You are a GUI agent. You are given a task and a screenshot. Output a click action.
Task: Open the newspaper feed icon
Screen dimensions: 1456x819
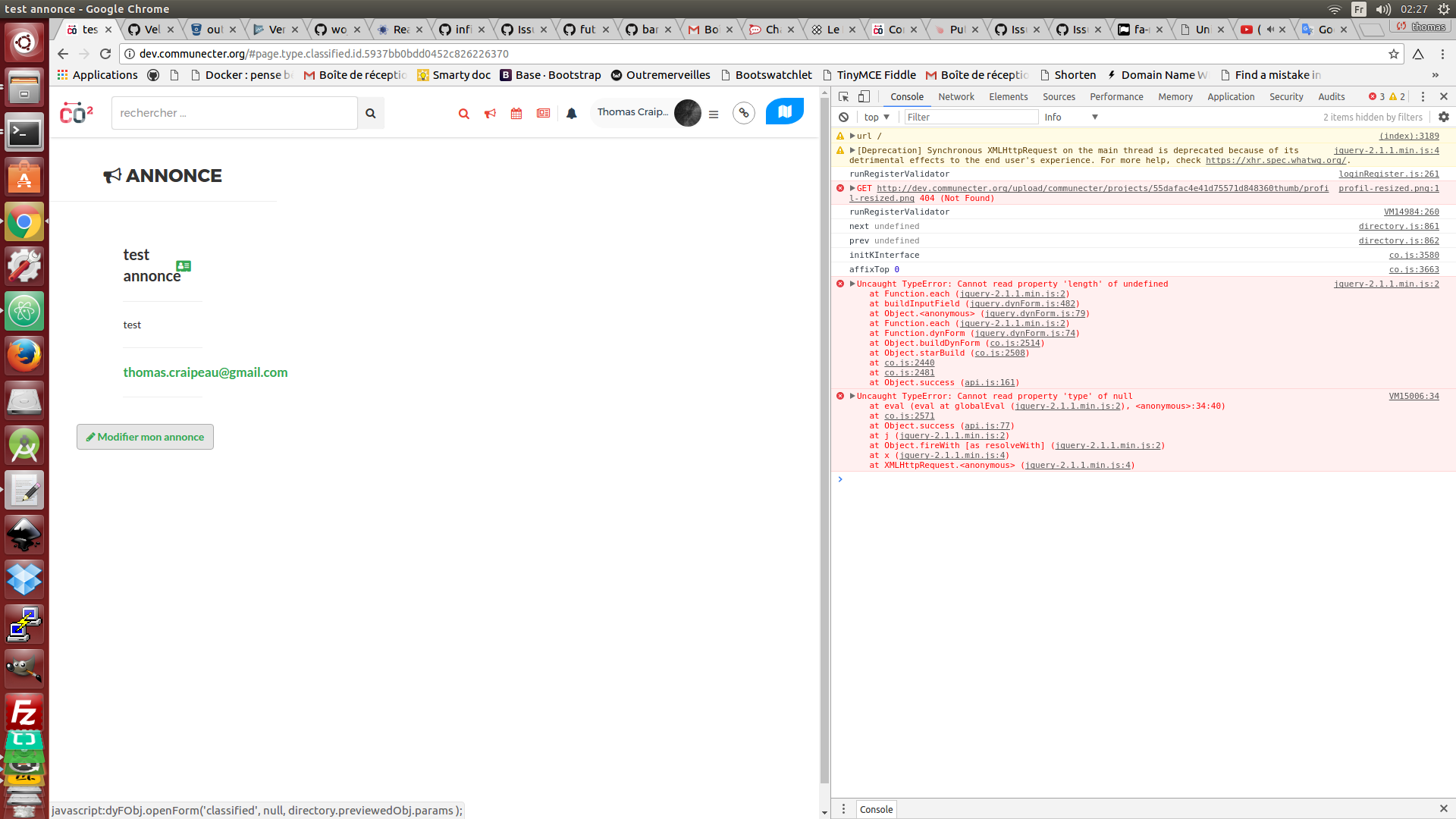tap(544, 113)
